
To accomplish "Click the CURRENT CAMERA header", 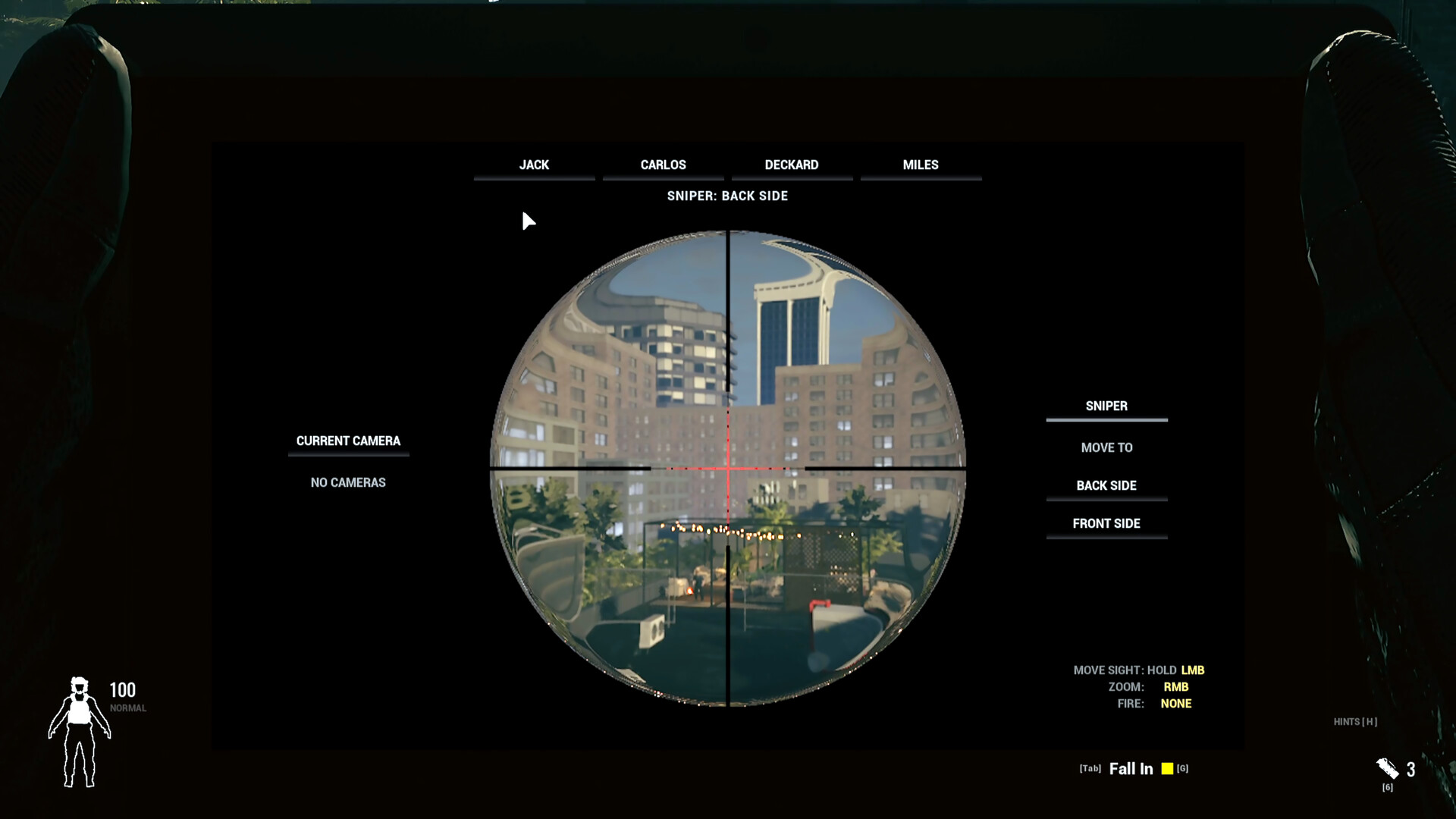I will 348,441.
